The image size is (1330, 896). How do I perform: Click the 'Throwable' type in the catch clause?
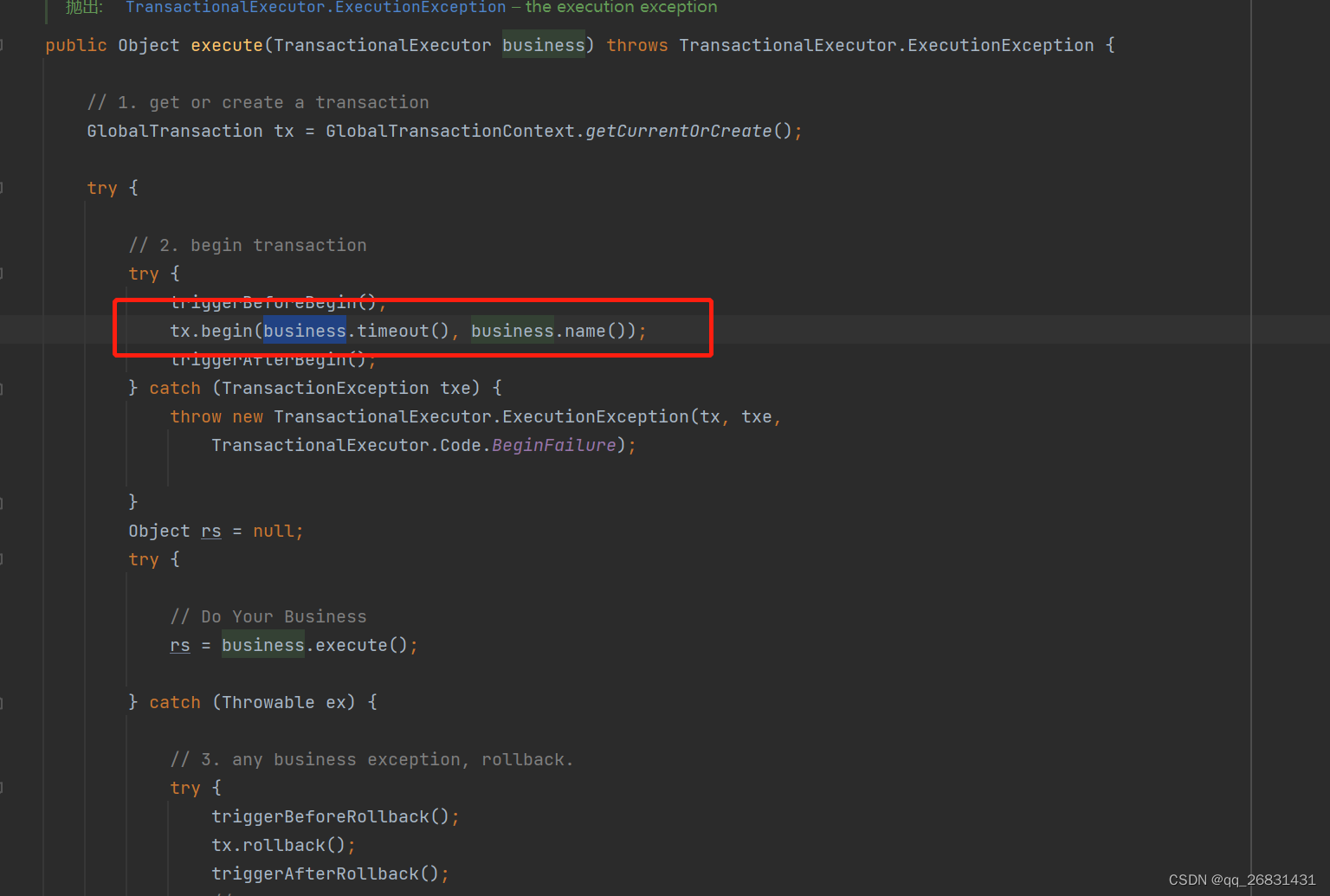pos(268,702)
